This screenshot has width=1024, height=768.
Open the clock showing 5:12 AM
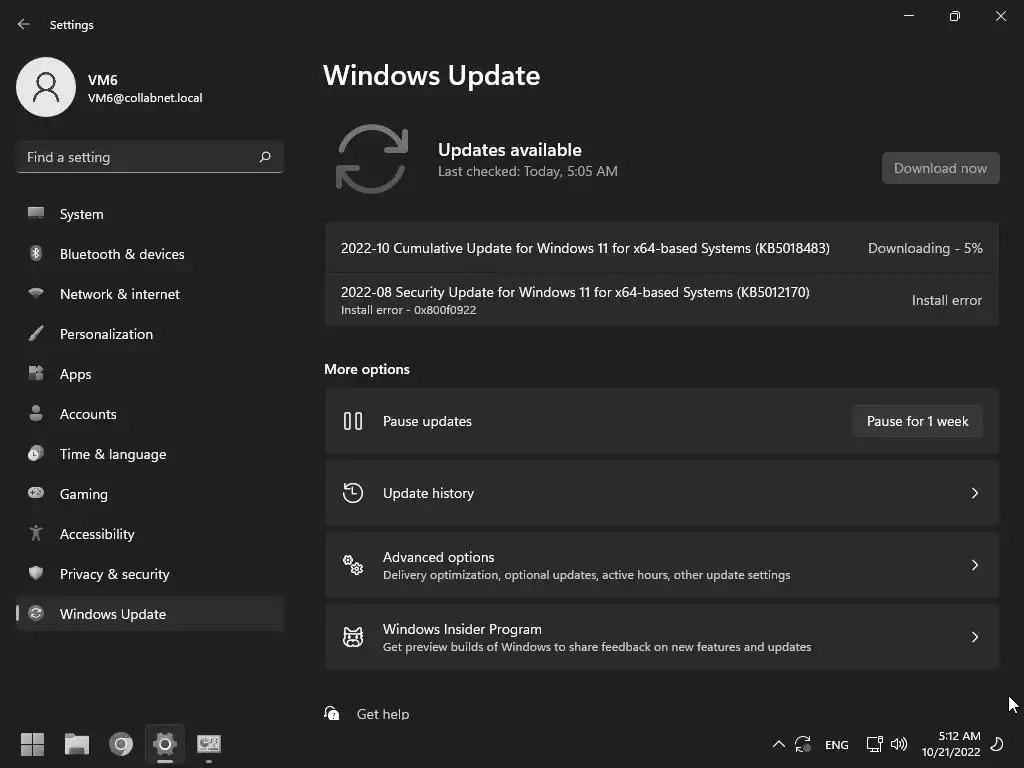click(951, 744)
